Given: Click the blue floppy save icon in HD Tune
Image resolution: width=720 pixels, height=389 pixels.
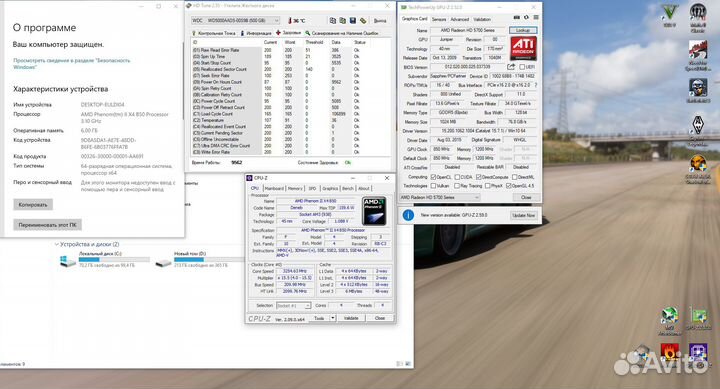Looking at the screenshot, I should tap(353, 21).
